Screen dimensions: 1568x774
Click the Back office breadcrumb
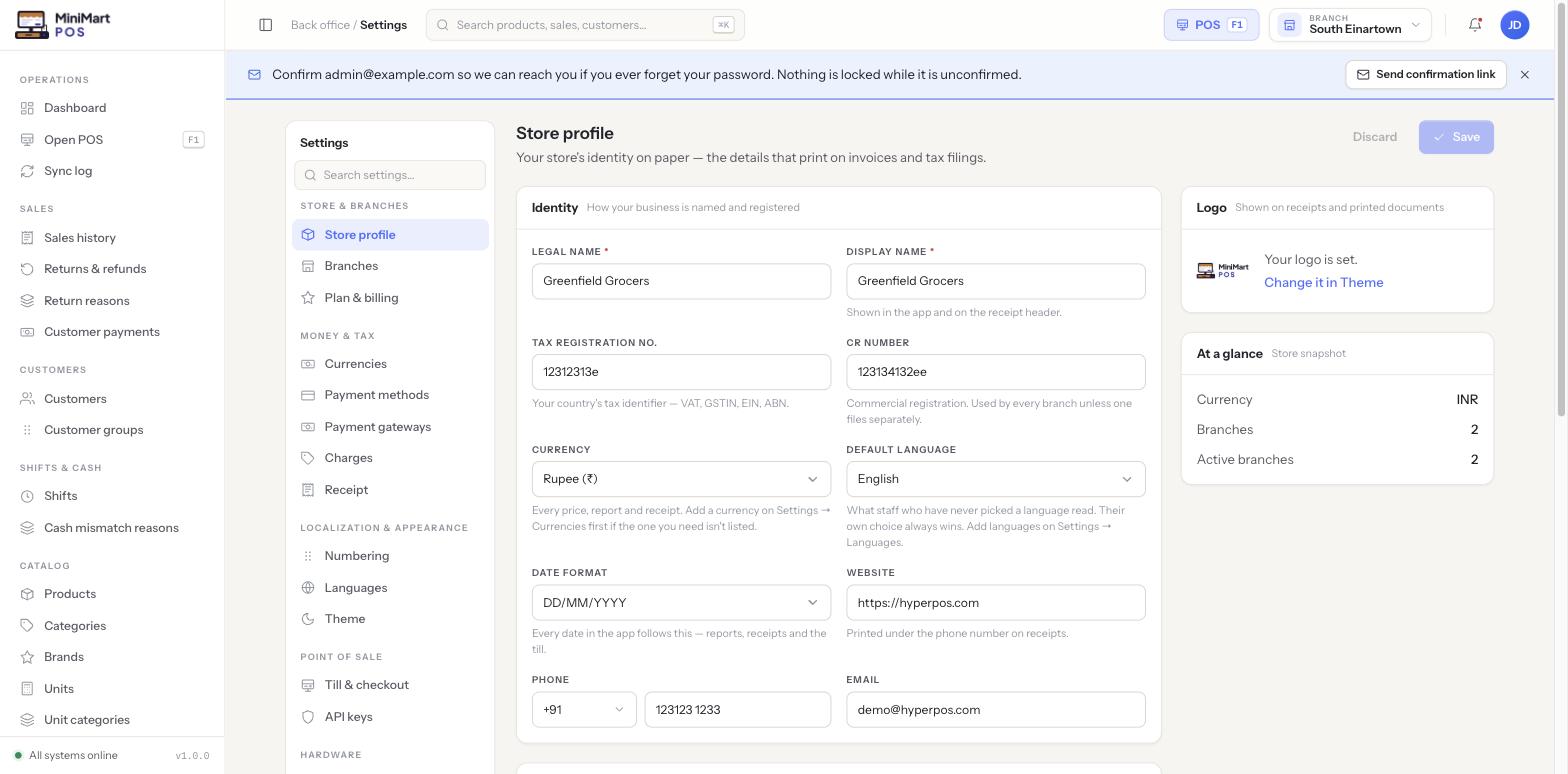[320, 25]
